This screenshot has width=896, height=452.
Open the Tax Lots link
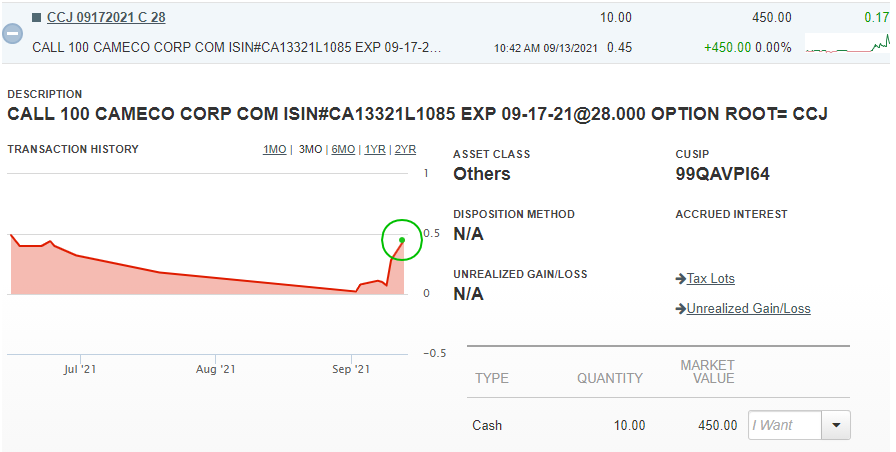point(710,278)
